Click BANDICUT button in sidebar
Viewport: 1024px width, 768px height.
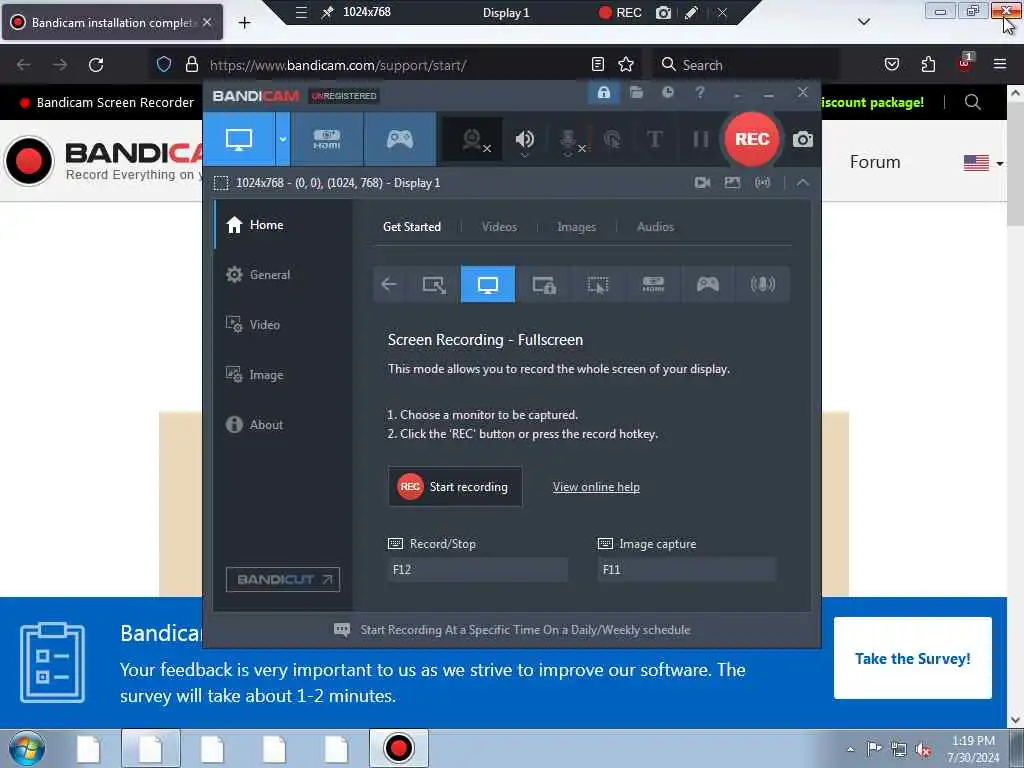[283, 579]
